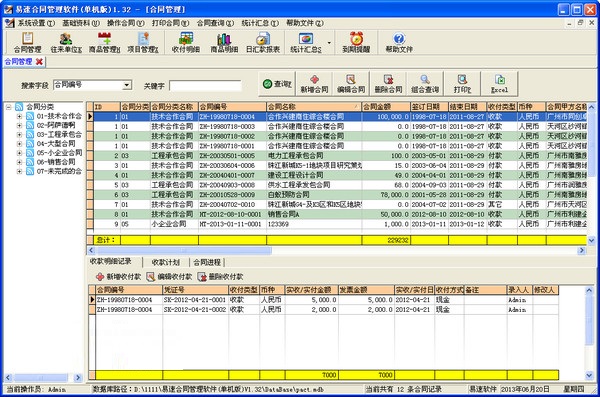Expand the 02 category tree node

point(19,125)
